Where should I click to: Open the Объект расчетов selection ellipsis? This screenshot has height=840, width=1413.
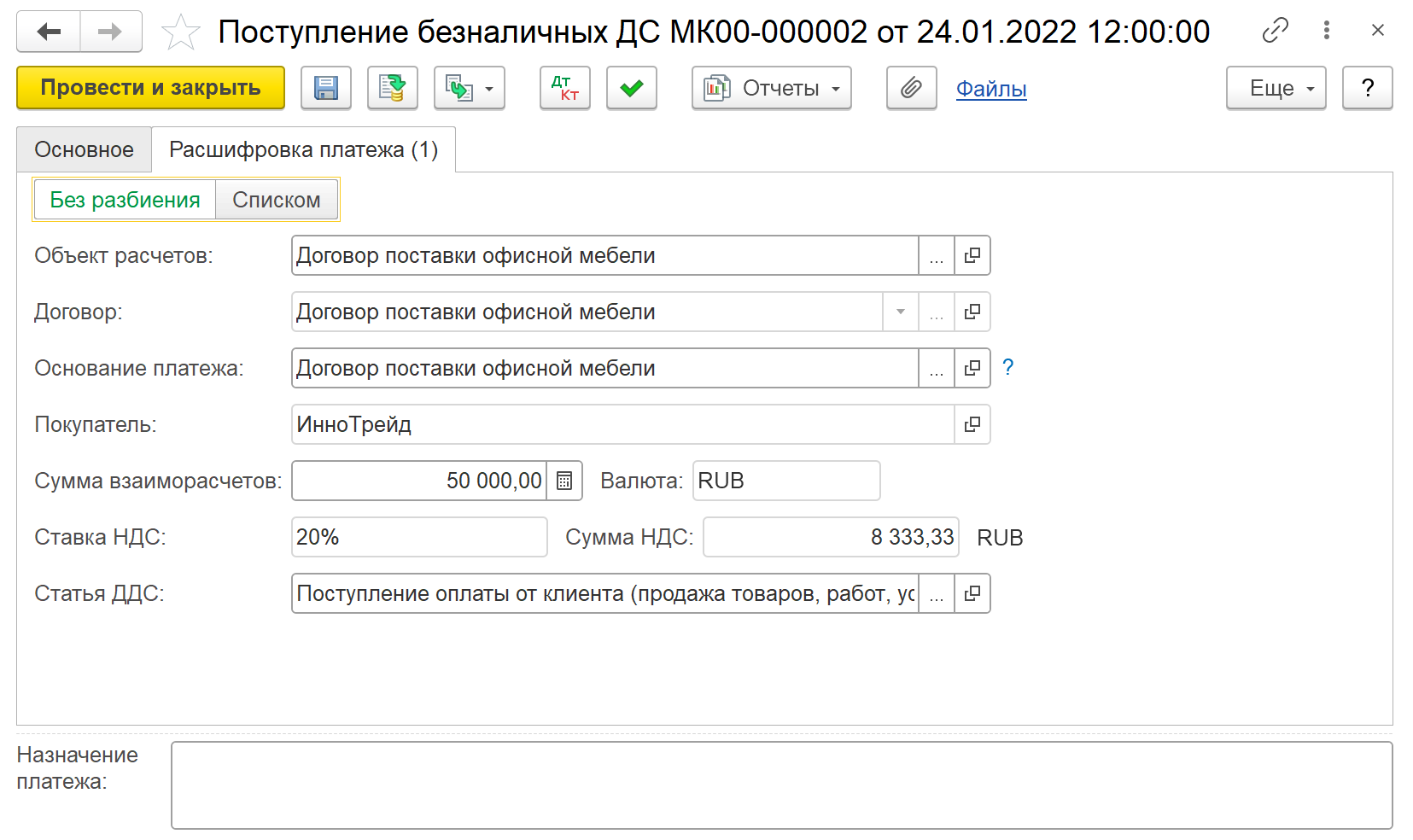tap(937, 256)
